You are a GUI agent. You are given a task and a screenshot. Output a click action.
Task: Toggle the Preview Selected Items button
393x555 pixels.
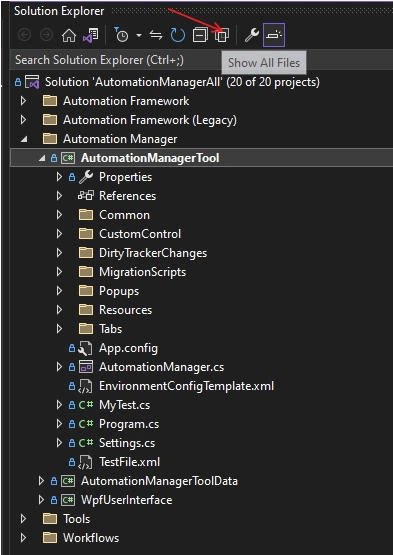click(274, 35)
